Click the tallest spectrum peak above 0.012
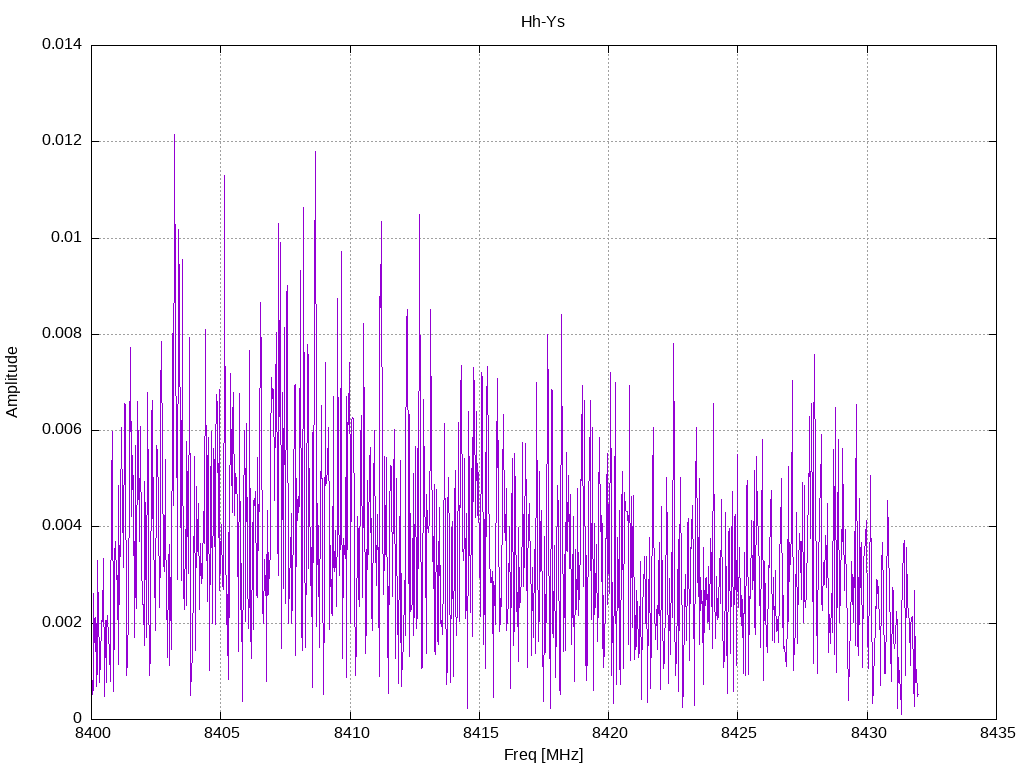Viewport: 1024px width, 768px height. coord(174,137)
